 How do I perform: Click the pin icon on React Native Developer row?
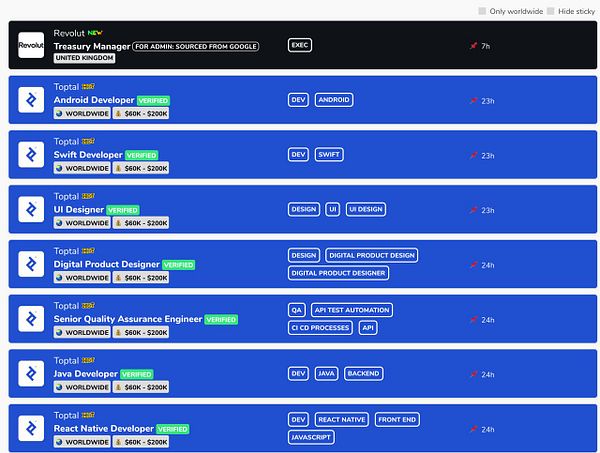[x=473, y=429]
